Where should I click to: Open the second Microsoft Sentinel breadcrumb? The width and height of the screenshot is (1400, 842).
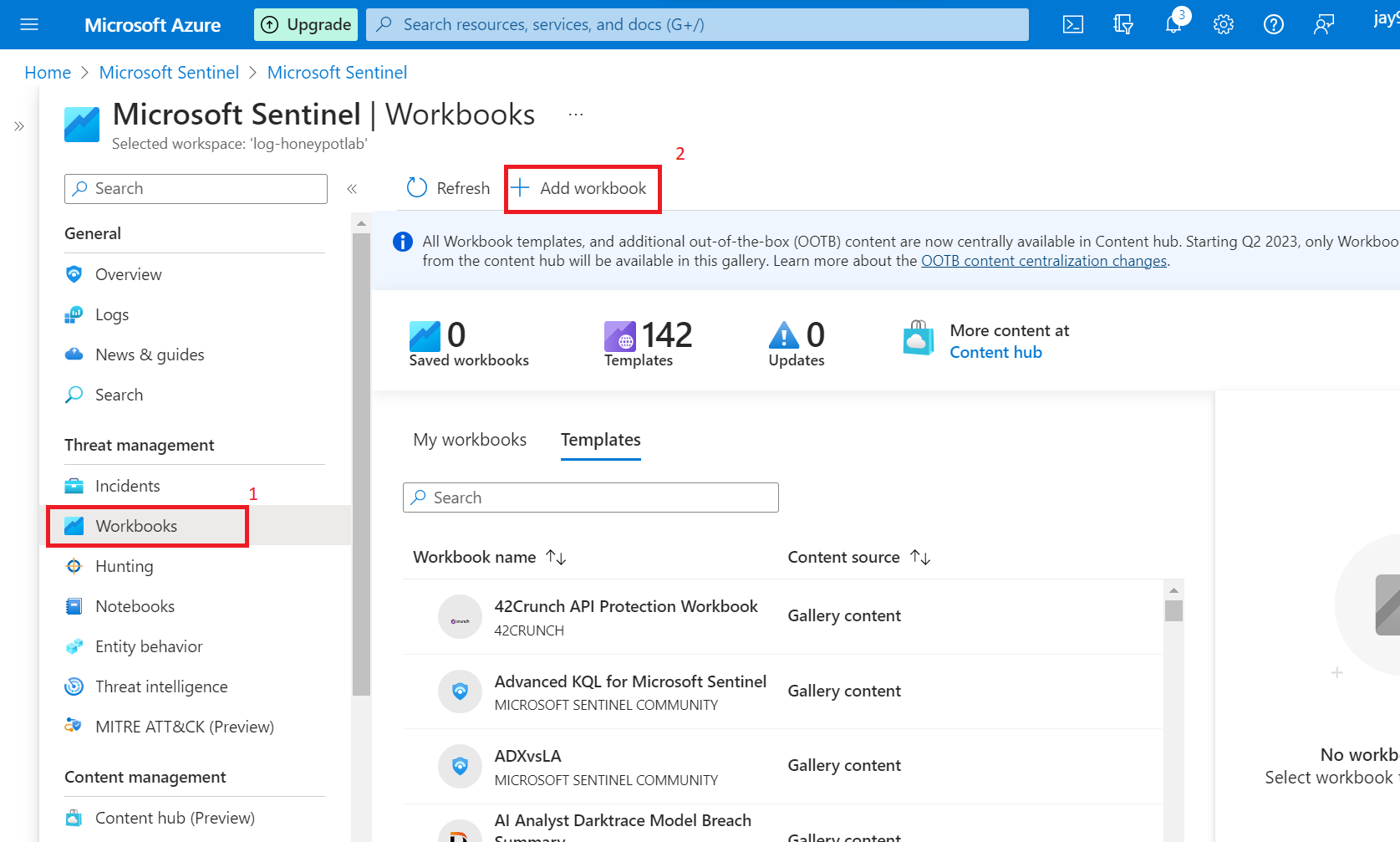click(x=337, y=73)
